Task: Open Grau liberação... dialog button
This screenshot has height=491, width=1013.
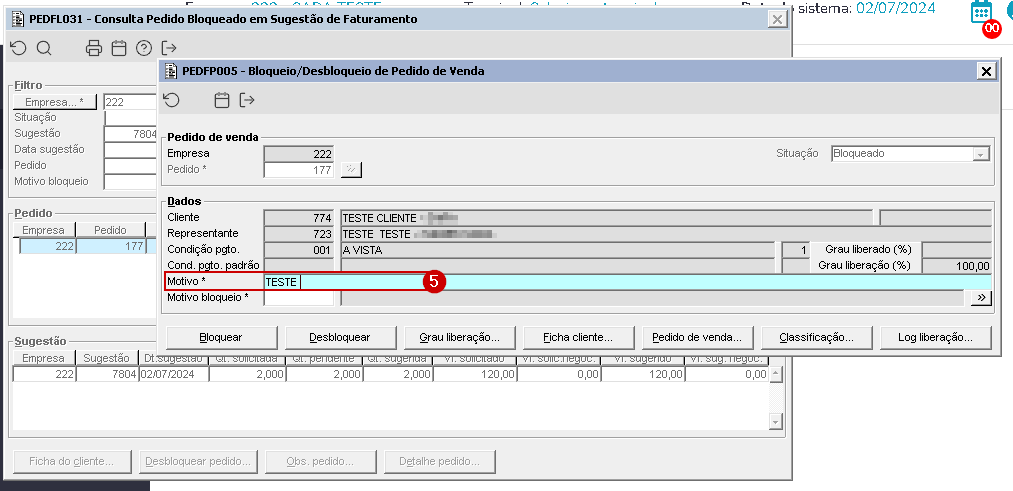Action: 459,337
